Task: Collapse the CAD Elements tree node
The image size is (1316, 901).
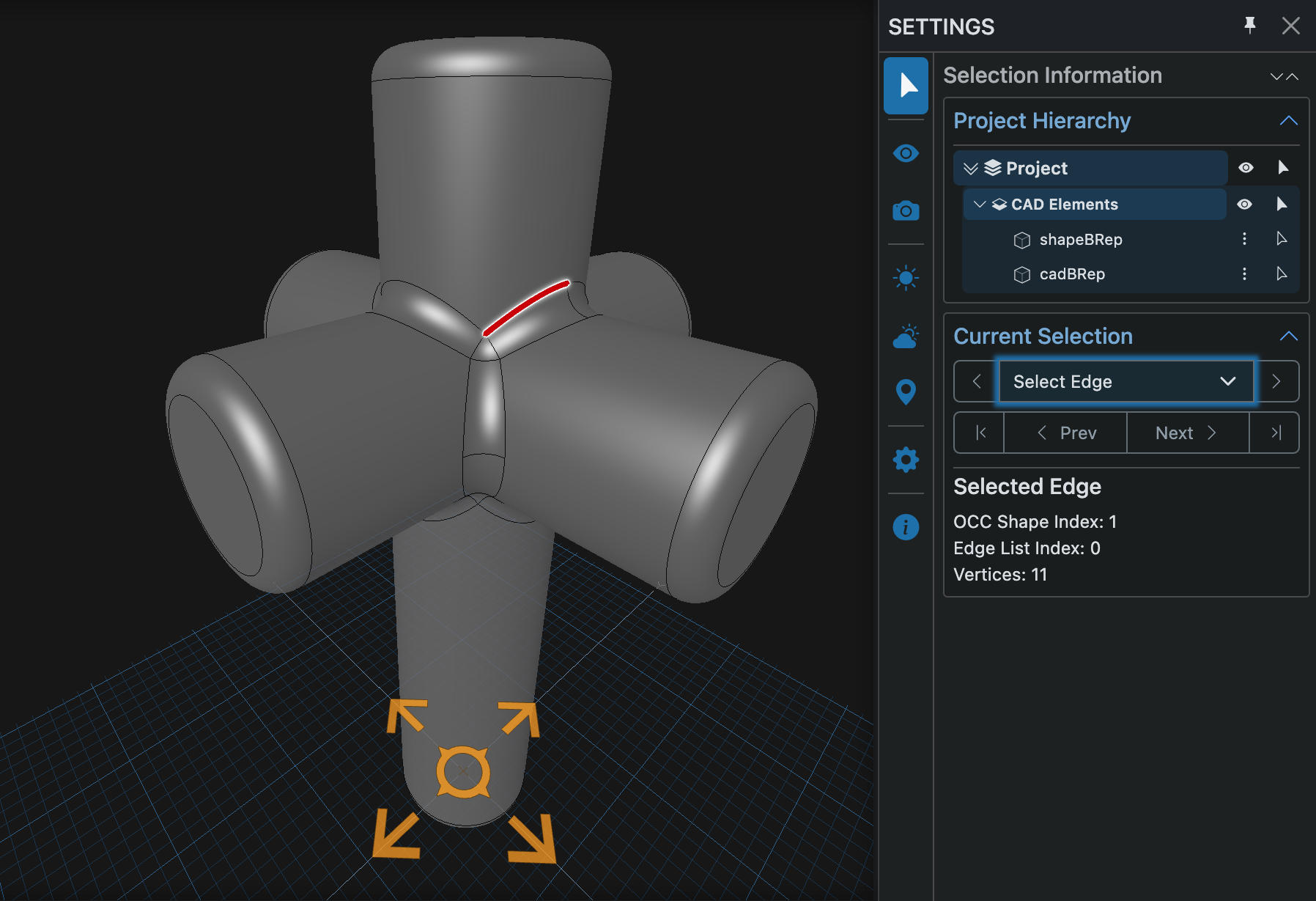Action: (980, 205)
